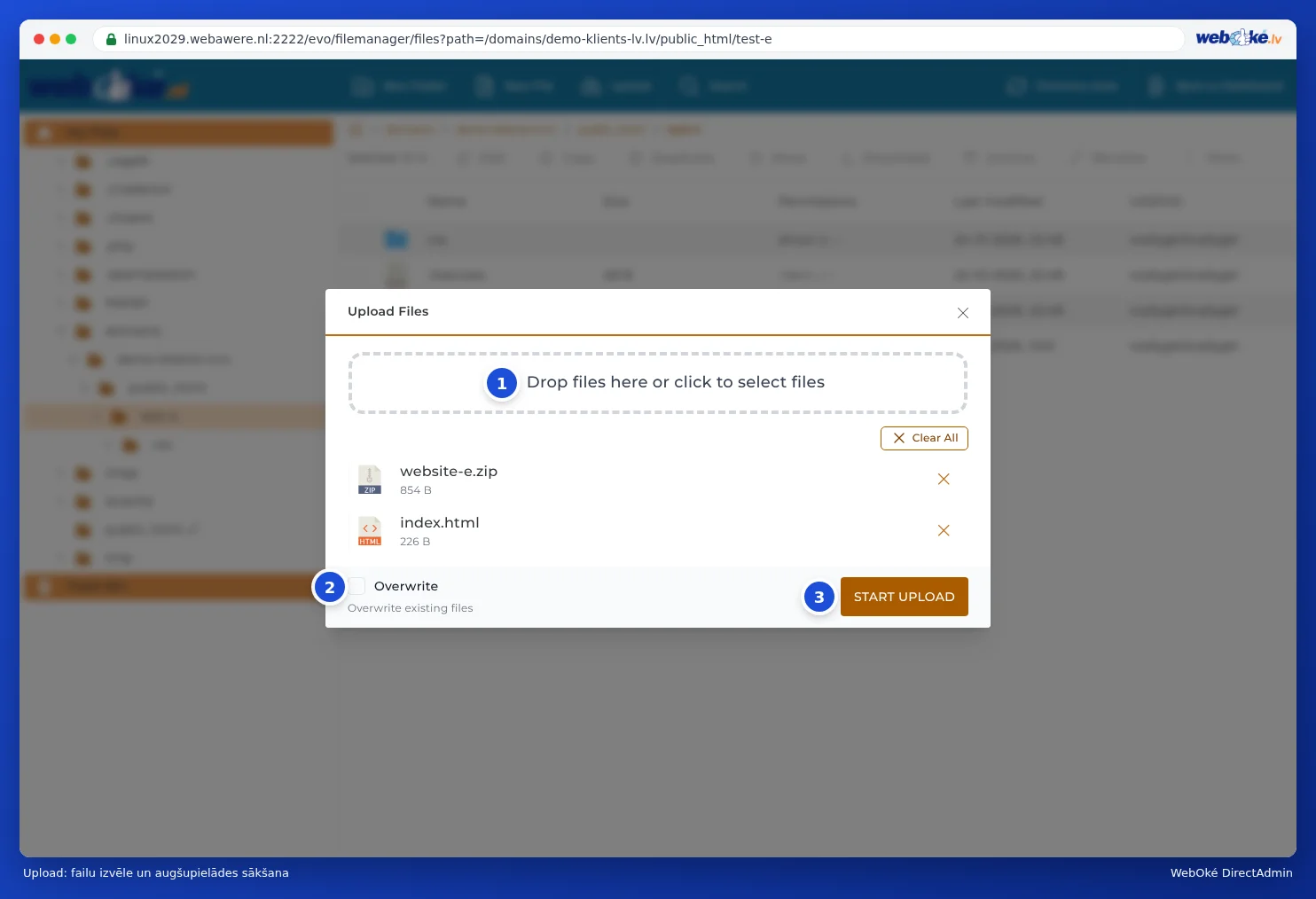Remove website-e.zip from the upload list
The image size is (1316, 899).
(x=944, y=480)
